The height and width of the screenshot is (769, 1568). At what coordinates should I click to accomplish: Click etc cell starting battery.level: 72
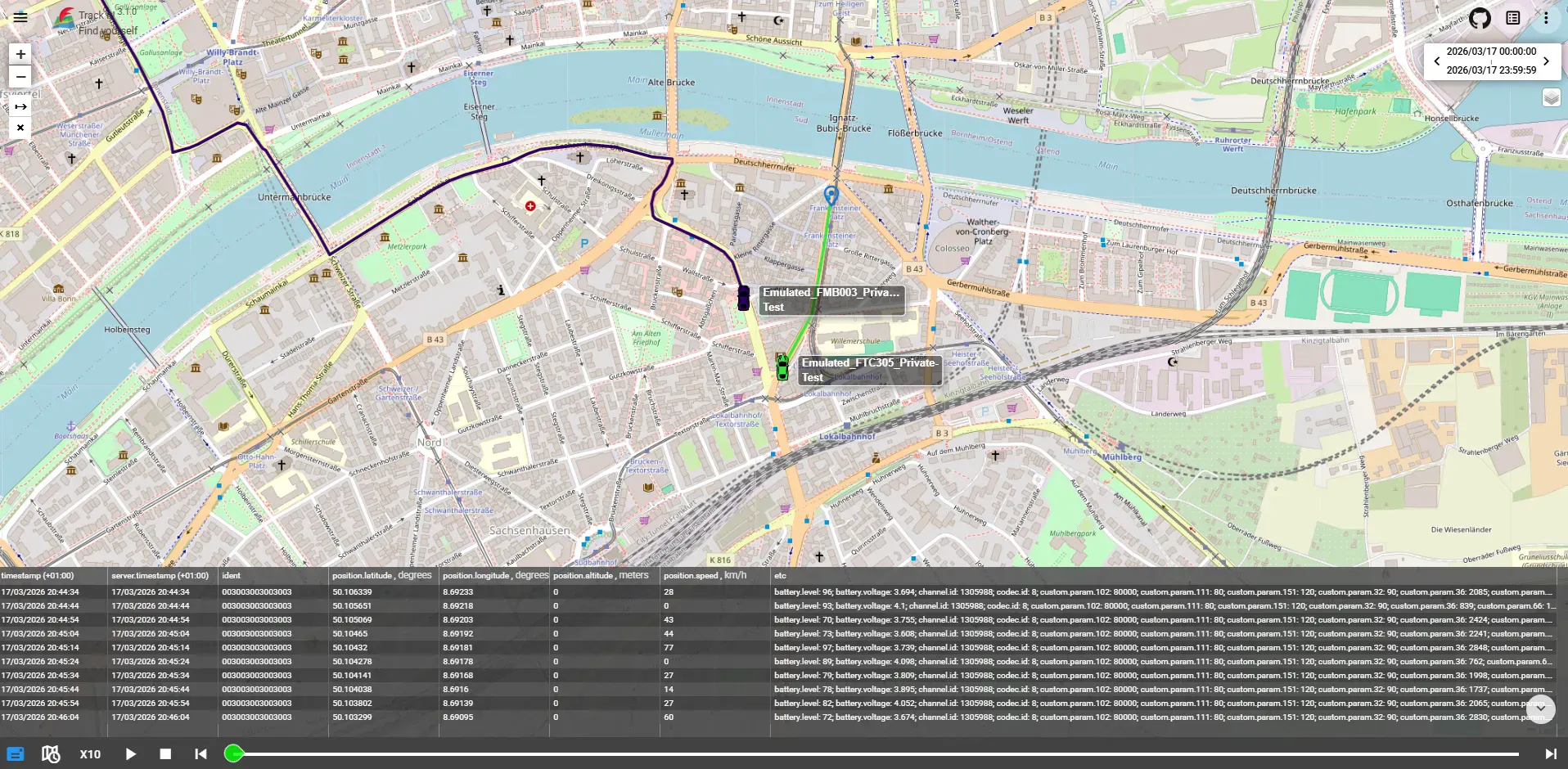coord(1163,717)
